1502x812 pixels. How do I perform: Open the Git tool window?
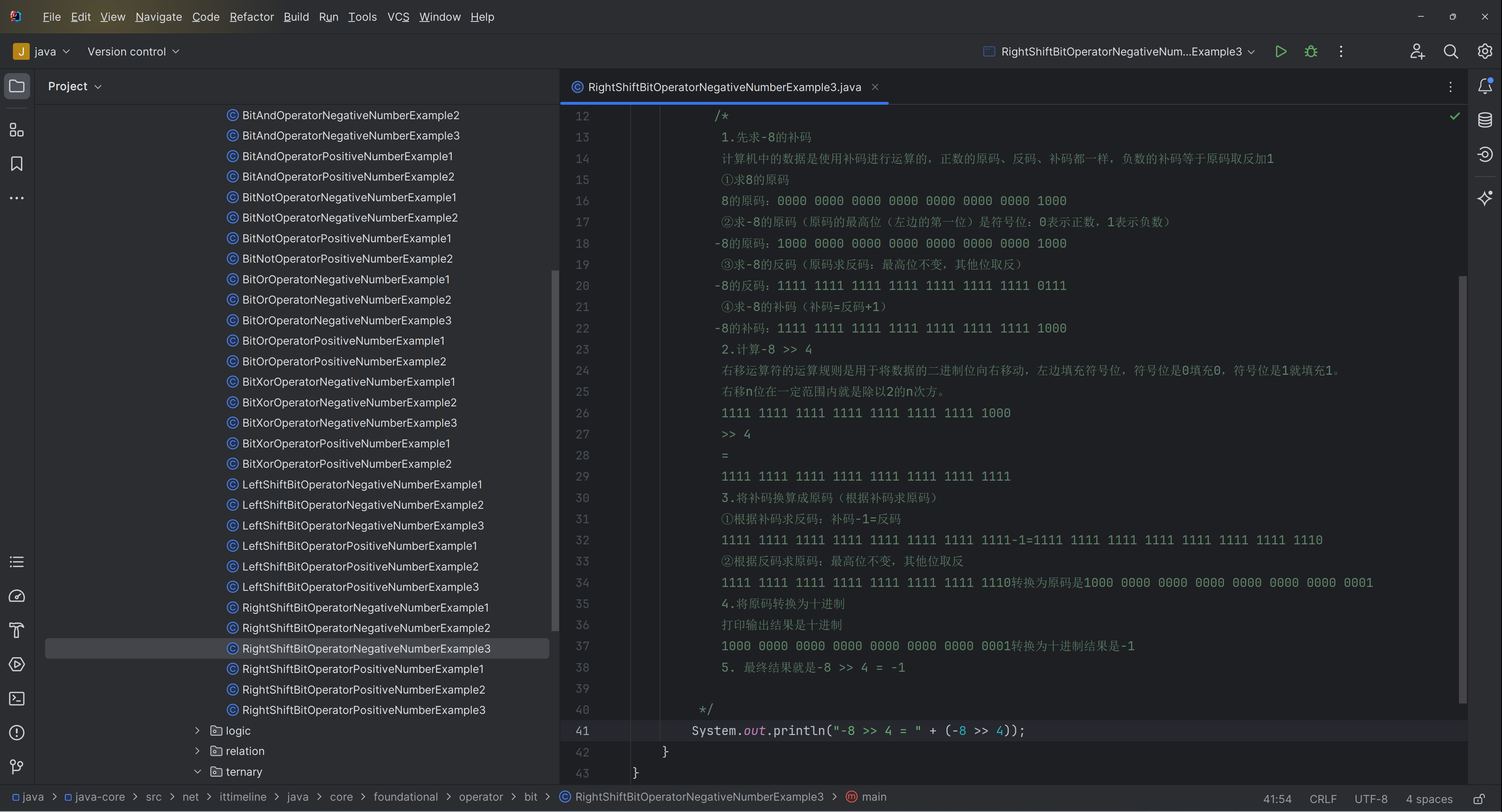point(17,767)
